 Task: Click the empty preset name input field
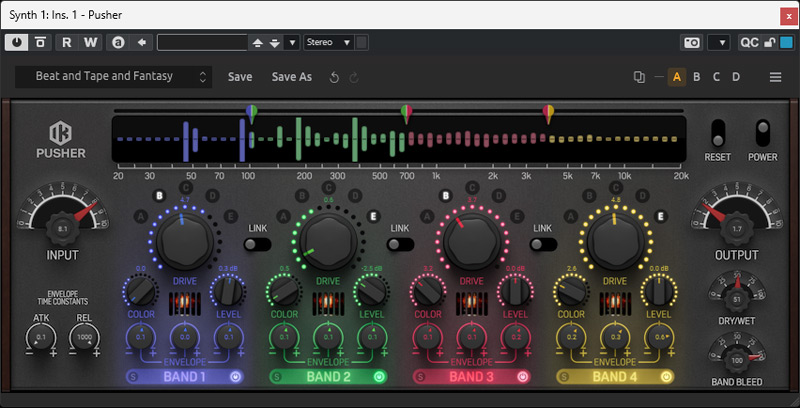pyautogui.click(x=203, y=43)
